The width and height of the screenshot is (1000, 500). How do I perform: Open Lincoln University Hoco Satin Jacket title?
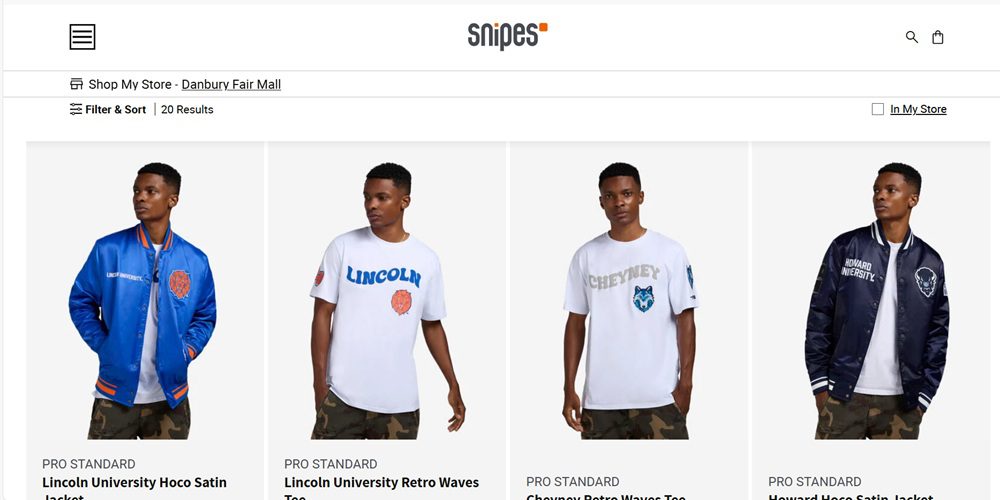[x=135, y=489]
